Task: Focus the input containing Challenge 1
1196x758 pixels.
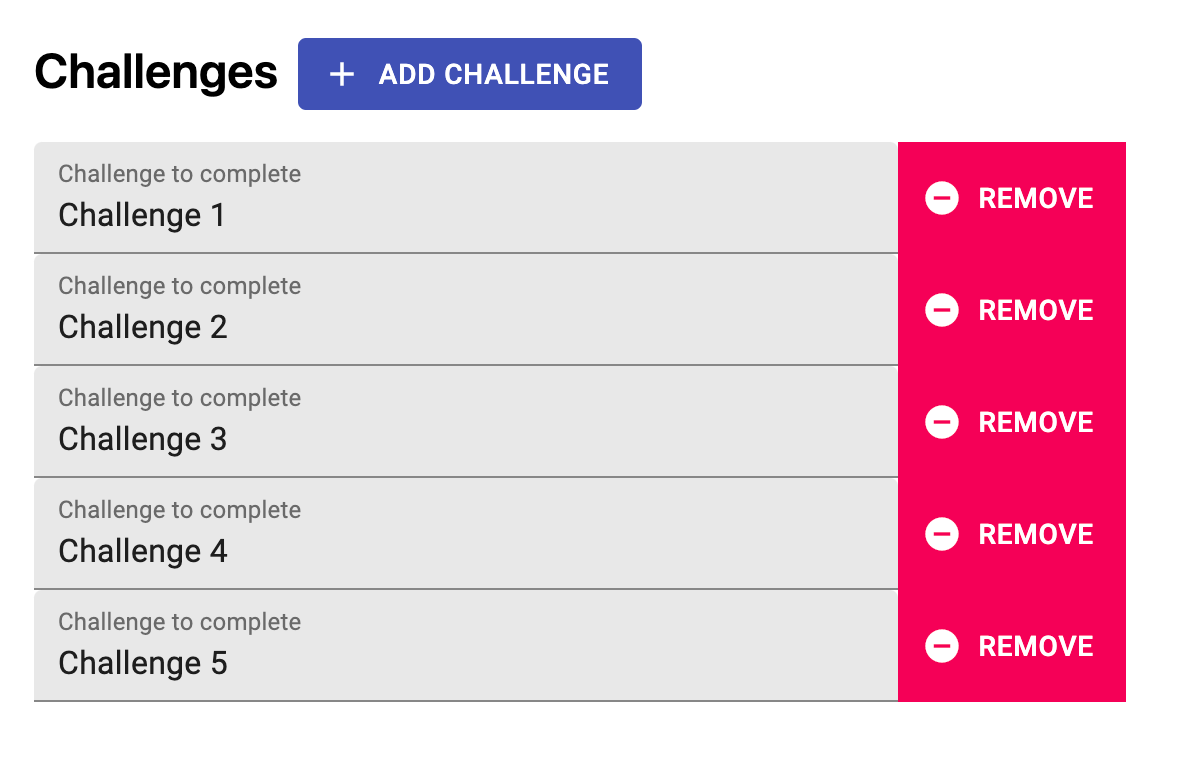Action: click(466, 198)
